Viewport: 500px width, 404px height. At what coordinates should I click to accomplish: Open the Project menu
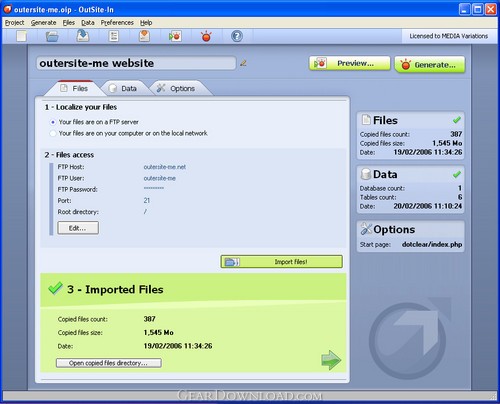pyautogui.click(x=14, y=23)
